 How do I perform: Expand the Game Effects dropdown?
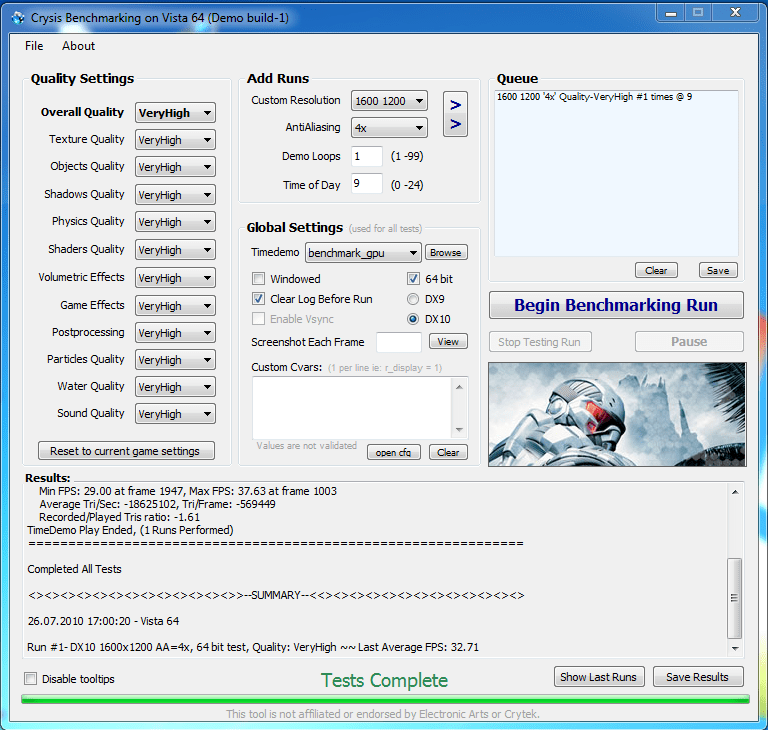[x=175, y=305]
